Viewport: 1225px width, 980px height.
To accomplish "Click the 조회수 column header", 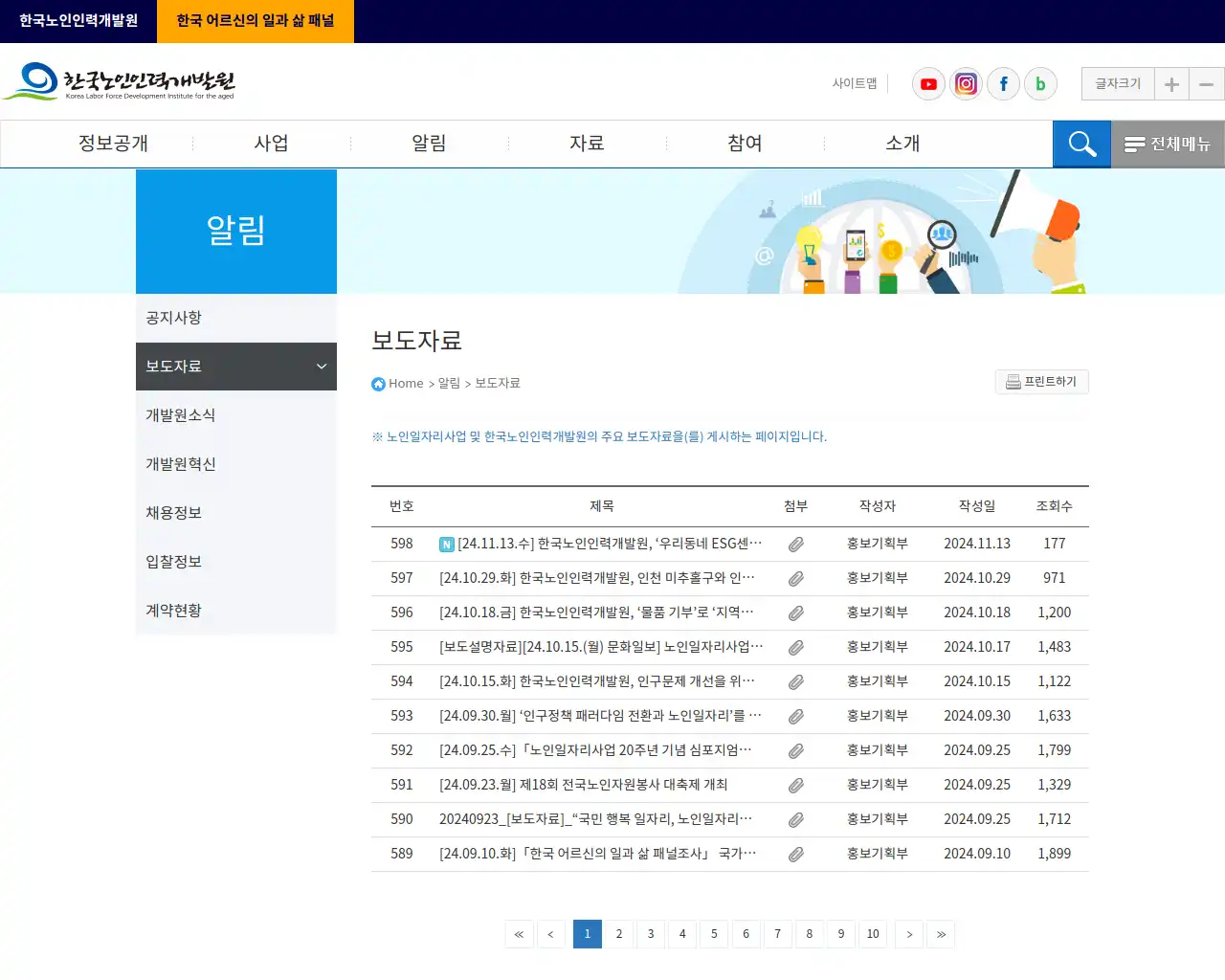I will 1054,506.
